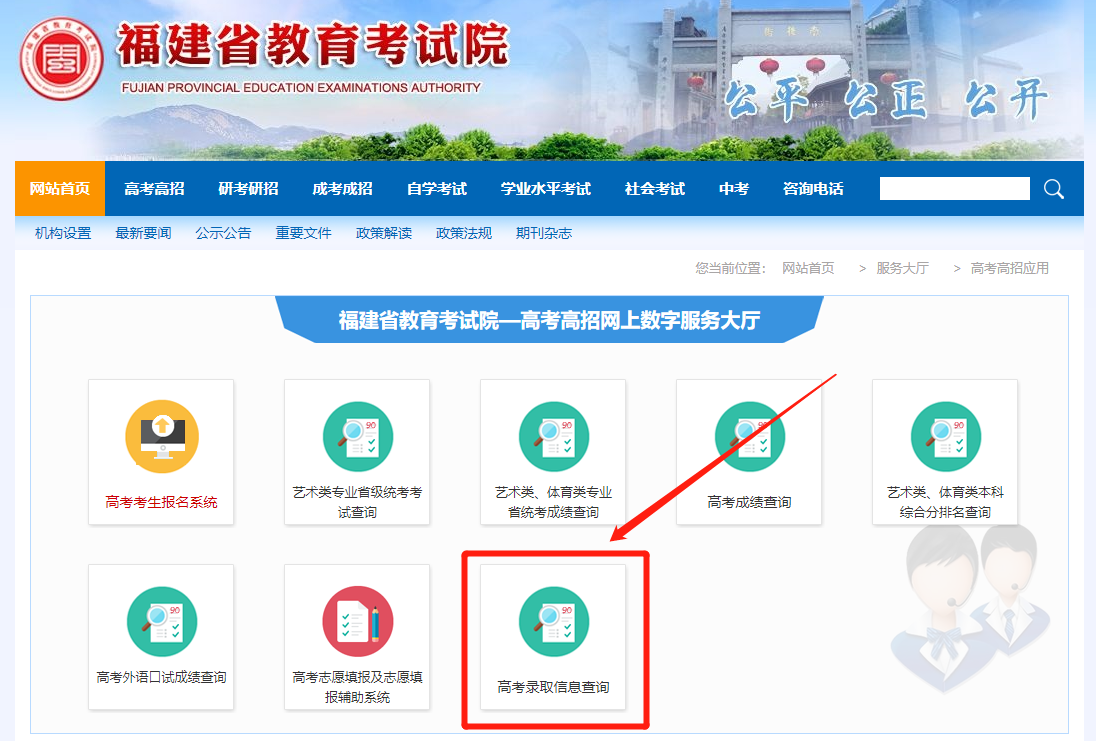
Task: Open the 公示公告 announcements link
Action: [x=224, y=232]
